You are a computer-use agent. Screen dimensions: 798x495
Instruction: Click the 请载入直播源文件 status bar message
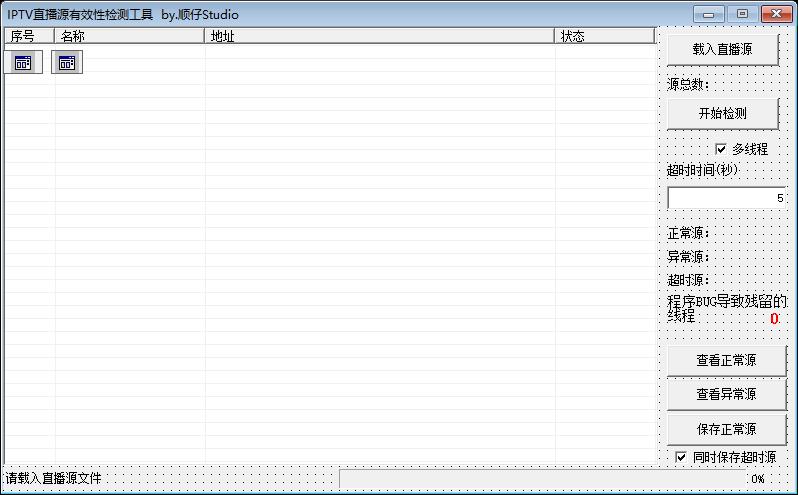[54, 479]
